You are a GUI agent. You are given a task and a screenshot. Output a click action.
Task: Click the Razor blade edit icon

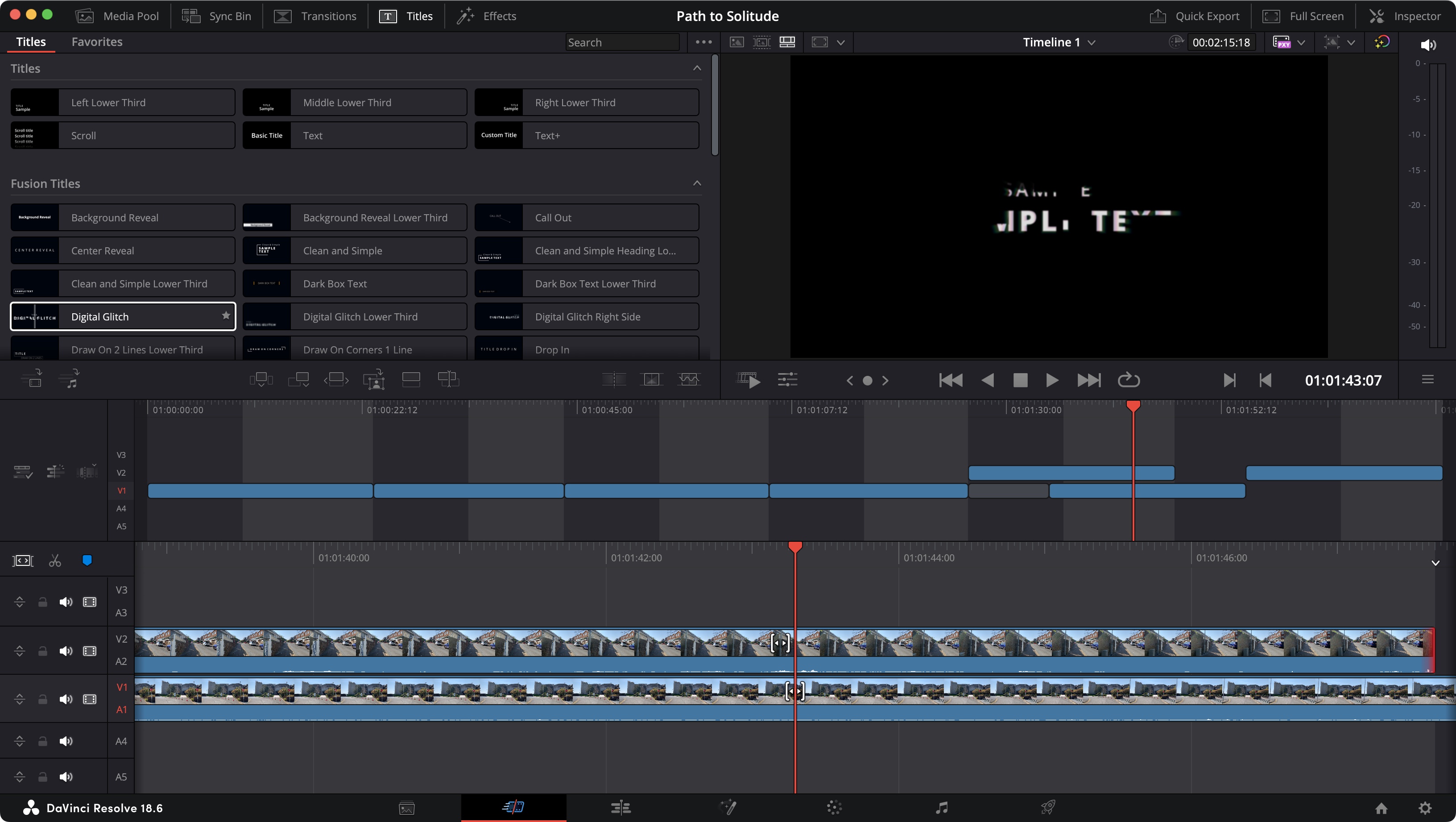55,560
